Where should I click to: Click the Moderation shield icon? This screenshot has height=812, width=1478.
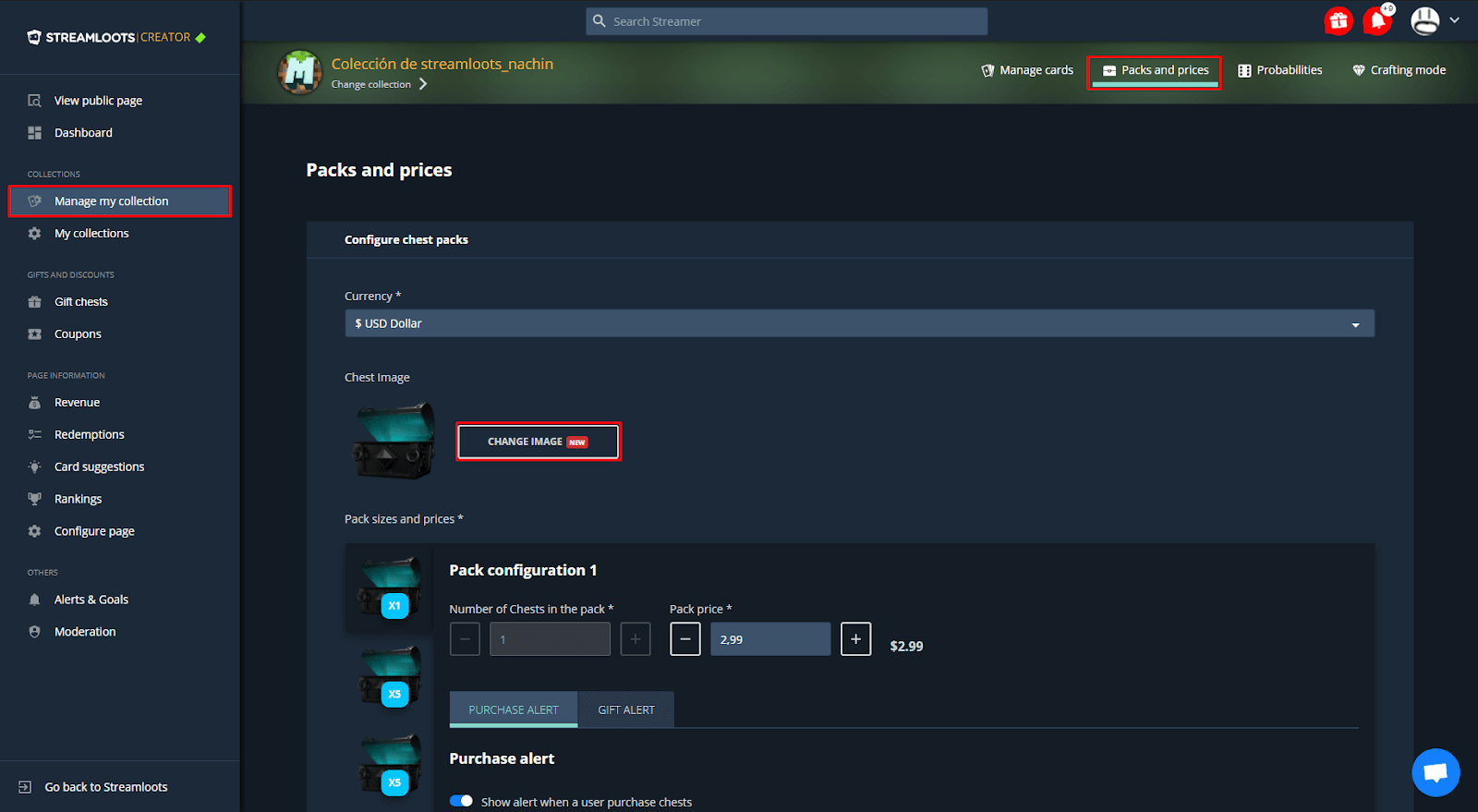click(x=34, y=632)
